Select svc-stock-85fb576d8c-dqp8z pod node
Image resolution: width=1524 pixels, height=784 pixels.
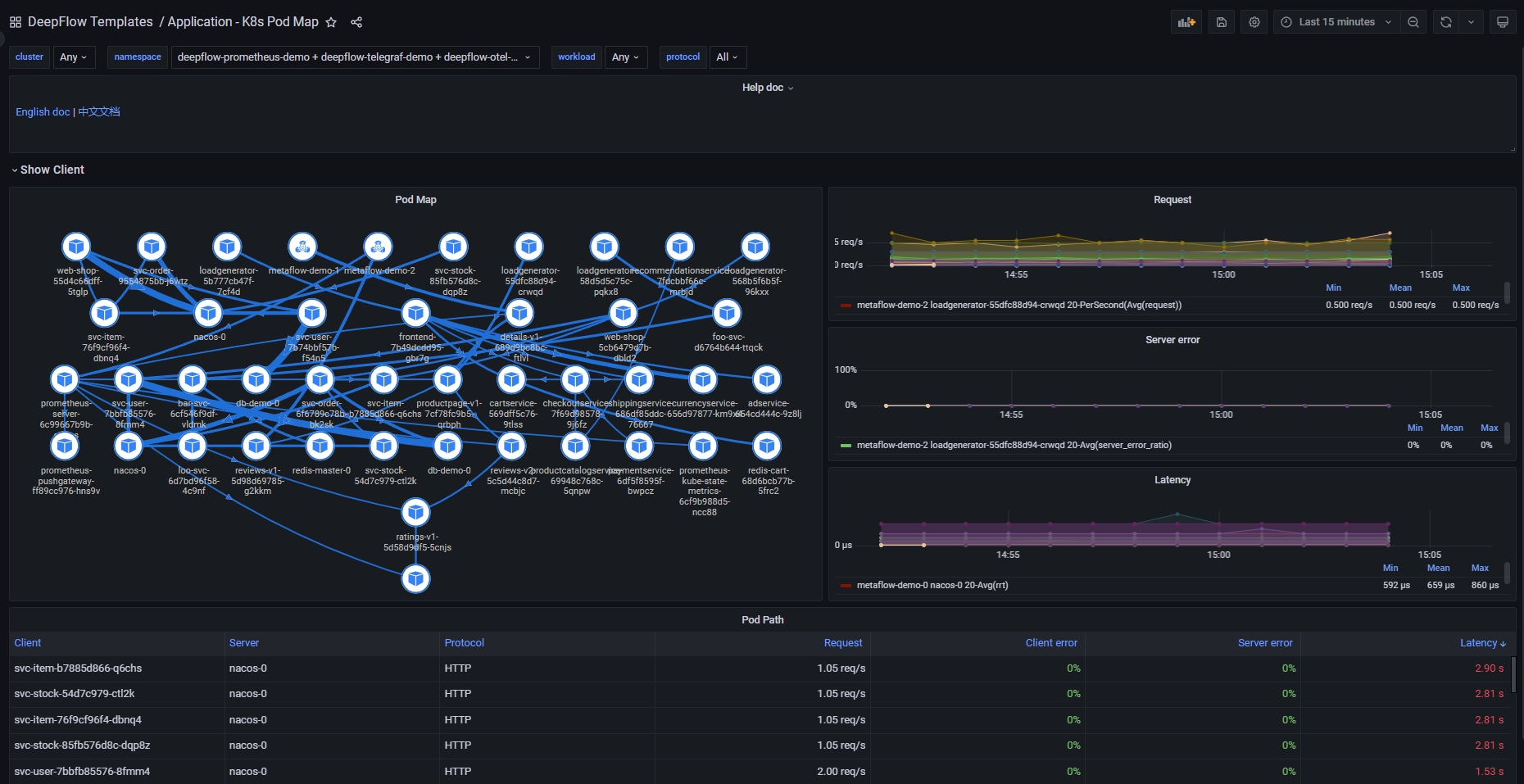coord(453,246)
